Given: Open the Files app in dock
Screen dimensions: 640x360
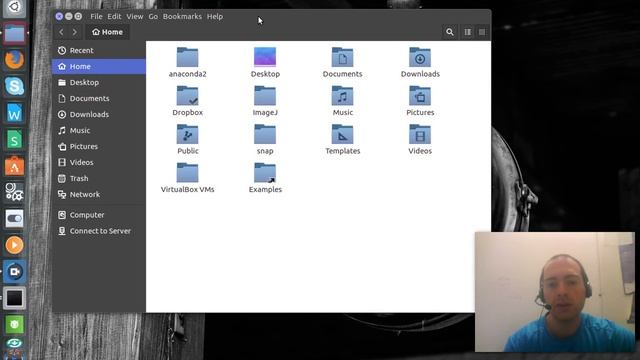Looking at the screenshot, I should (x=14, y=33).
